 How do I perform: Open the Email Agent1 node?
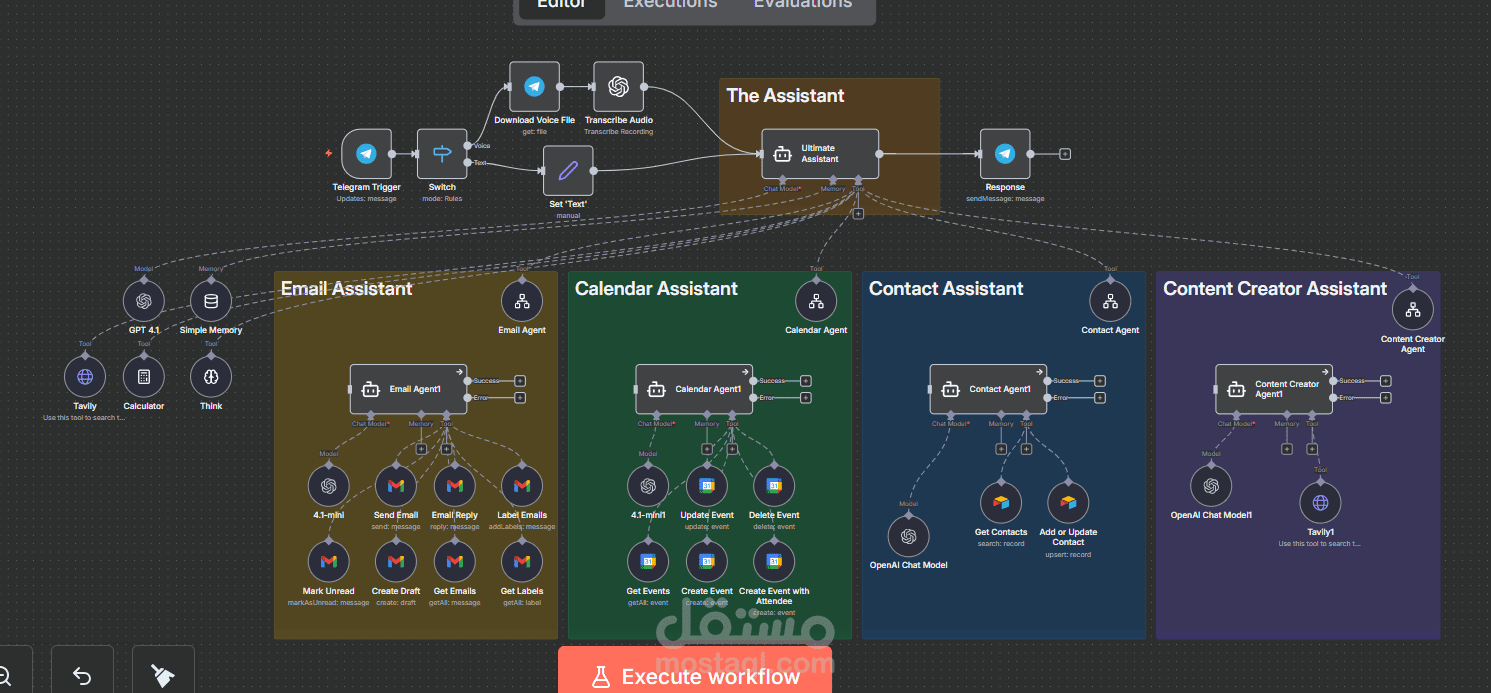[x=408, y=389]
